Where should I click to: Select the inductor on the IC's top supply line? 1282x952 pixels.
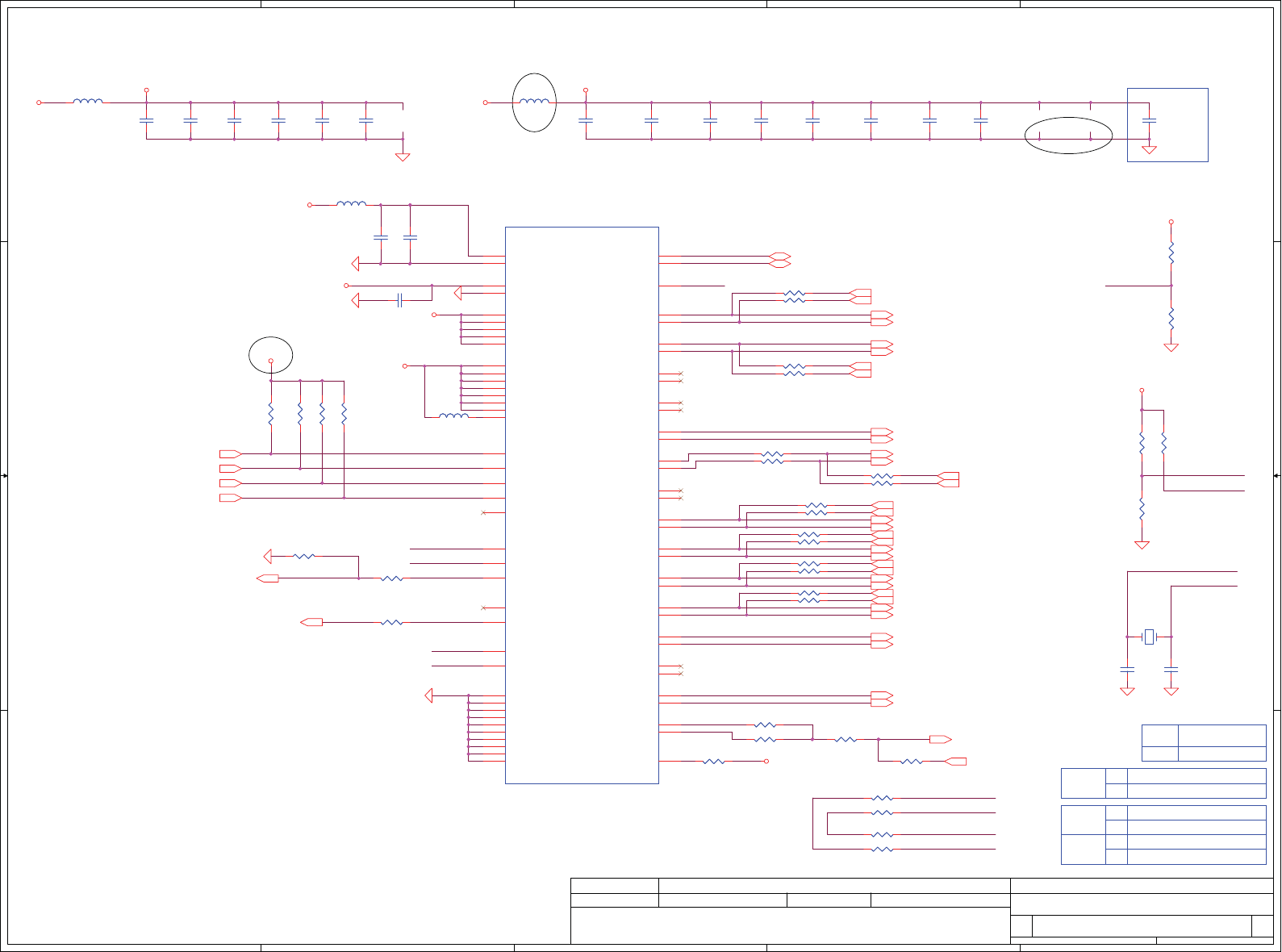pyautogui.click(x=351, y=204)
